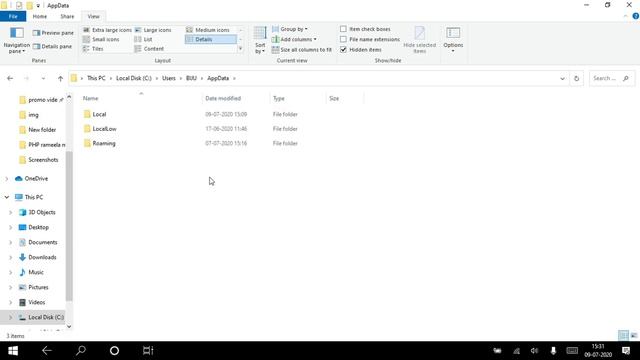Open Cortana from the taskbar
The width and height of the screenshot is (640, 360).
pyautogui.click(x=114, y=351)
